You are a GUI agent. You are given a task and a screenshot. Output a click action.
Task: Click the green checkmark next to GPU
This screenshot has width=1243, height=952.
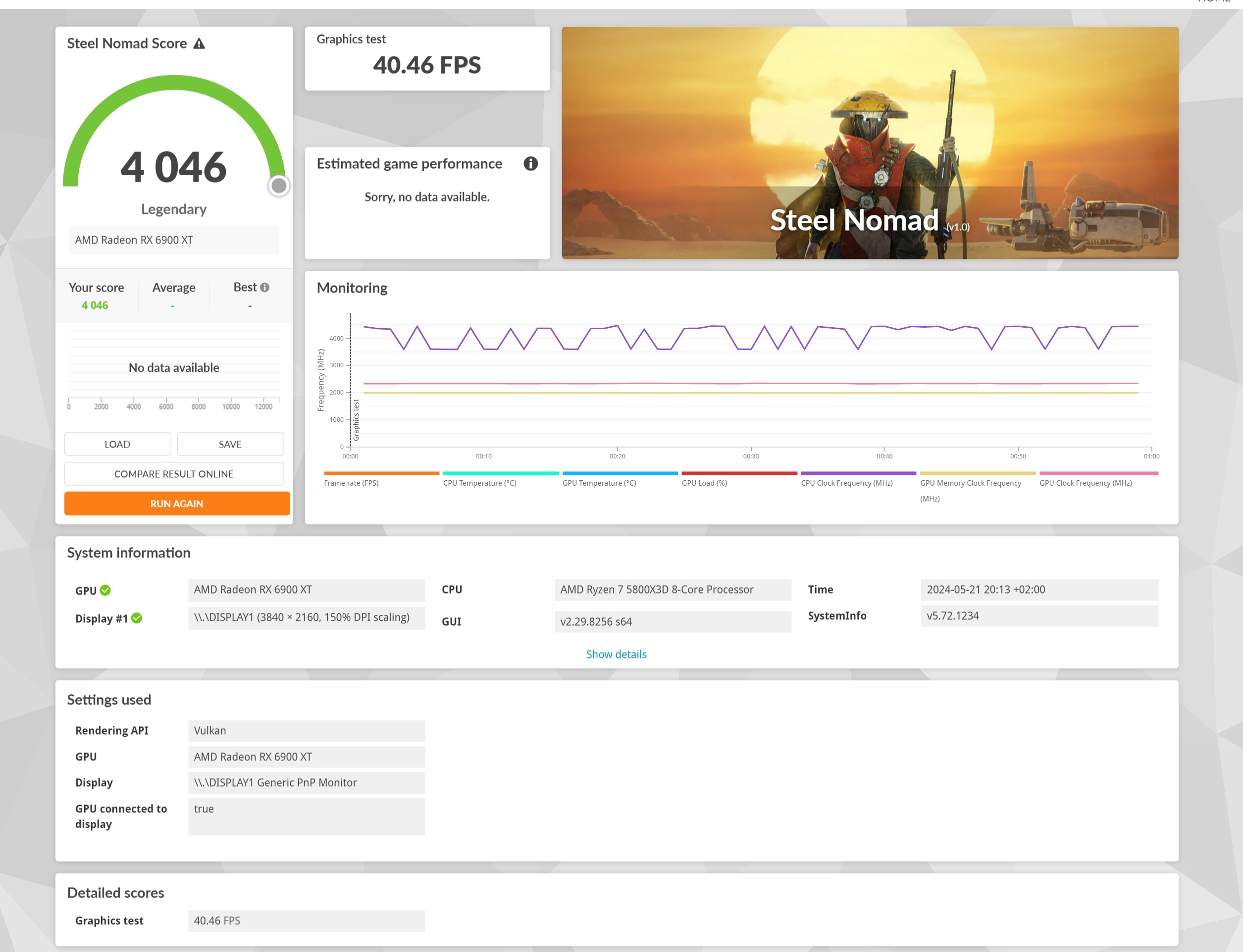(105, 591)
